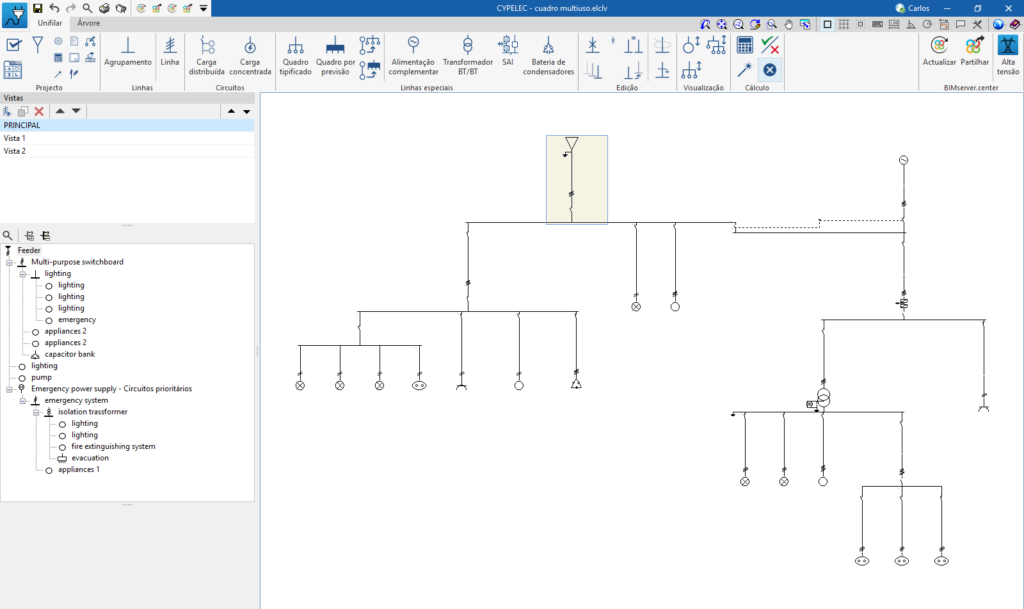The image size is (1024, 609).
Task: Open the calculator icon in Cálculo
Action: click(745, 45)
